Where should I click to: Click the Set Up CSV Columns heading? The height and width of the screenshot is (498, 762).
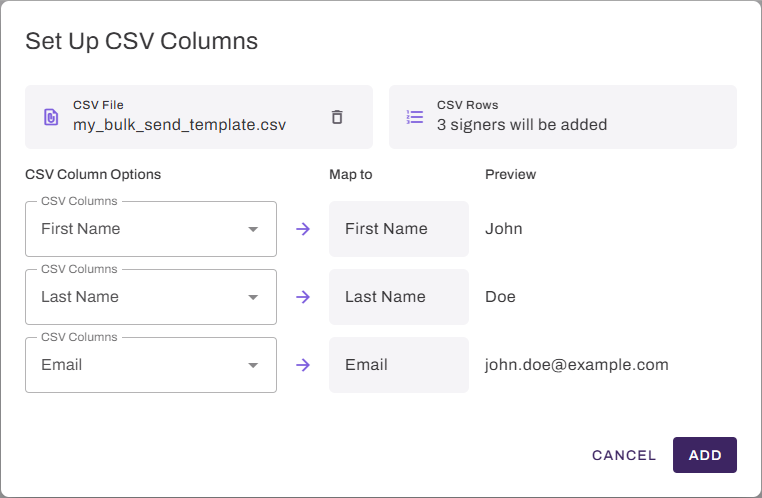coord(141,41)
